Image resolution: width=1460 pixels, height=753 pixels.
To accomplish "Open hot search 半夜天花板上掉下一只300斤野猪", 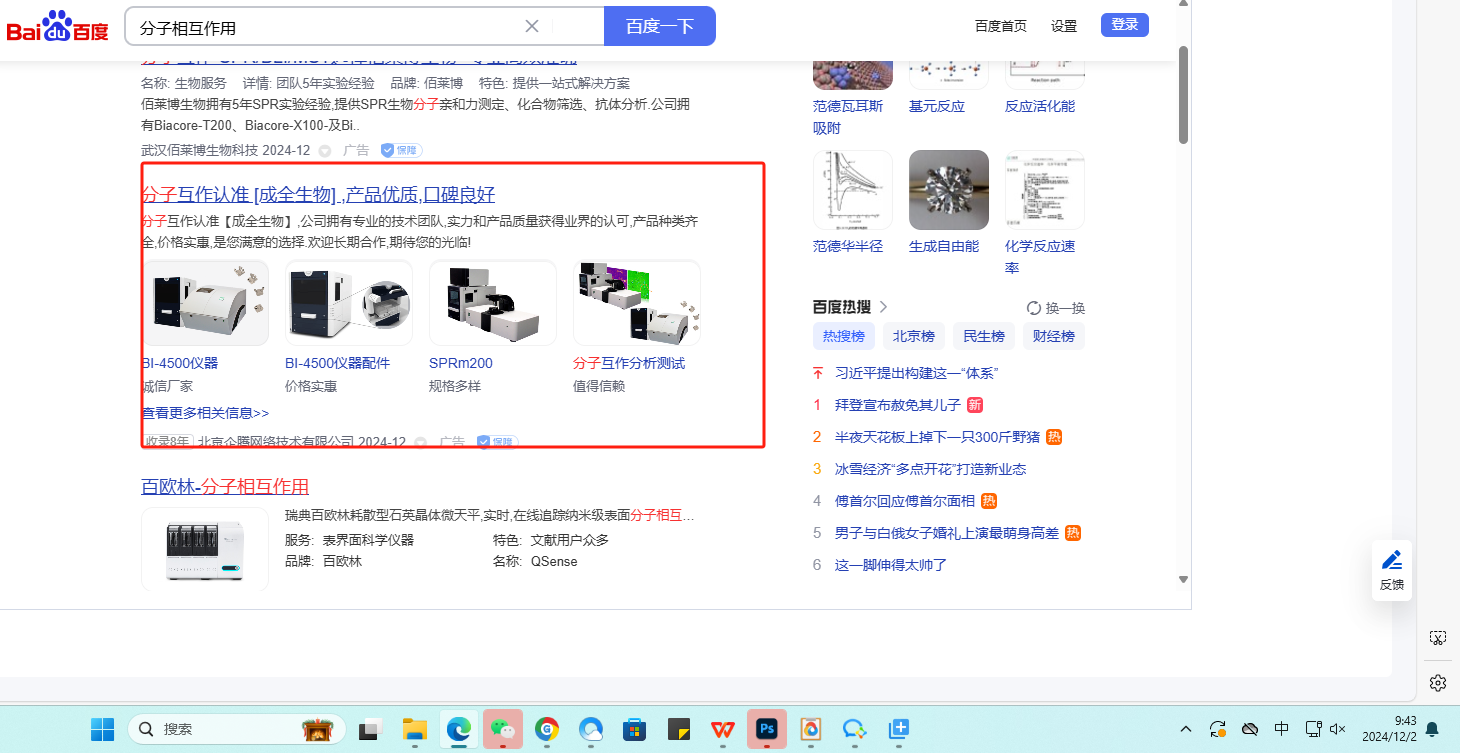I will click(x=938, y=437).
